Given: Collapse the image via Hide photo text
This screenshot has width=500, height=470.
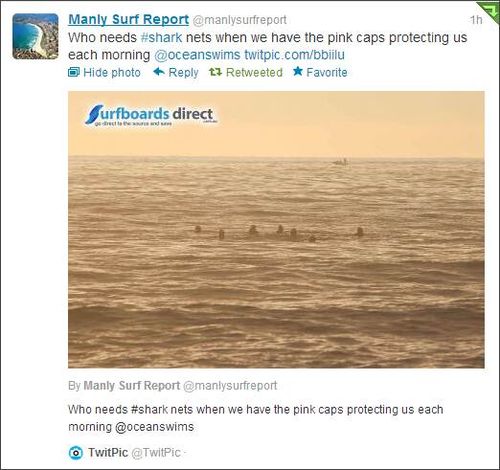Looking at the screenshot, I should click(112, 72).
